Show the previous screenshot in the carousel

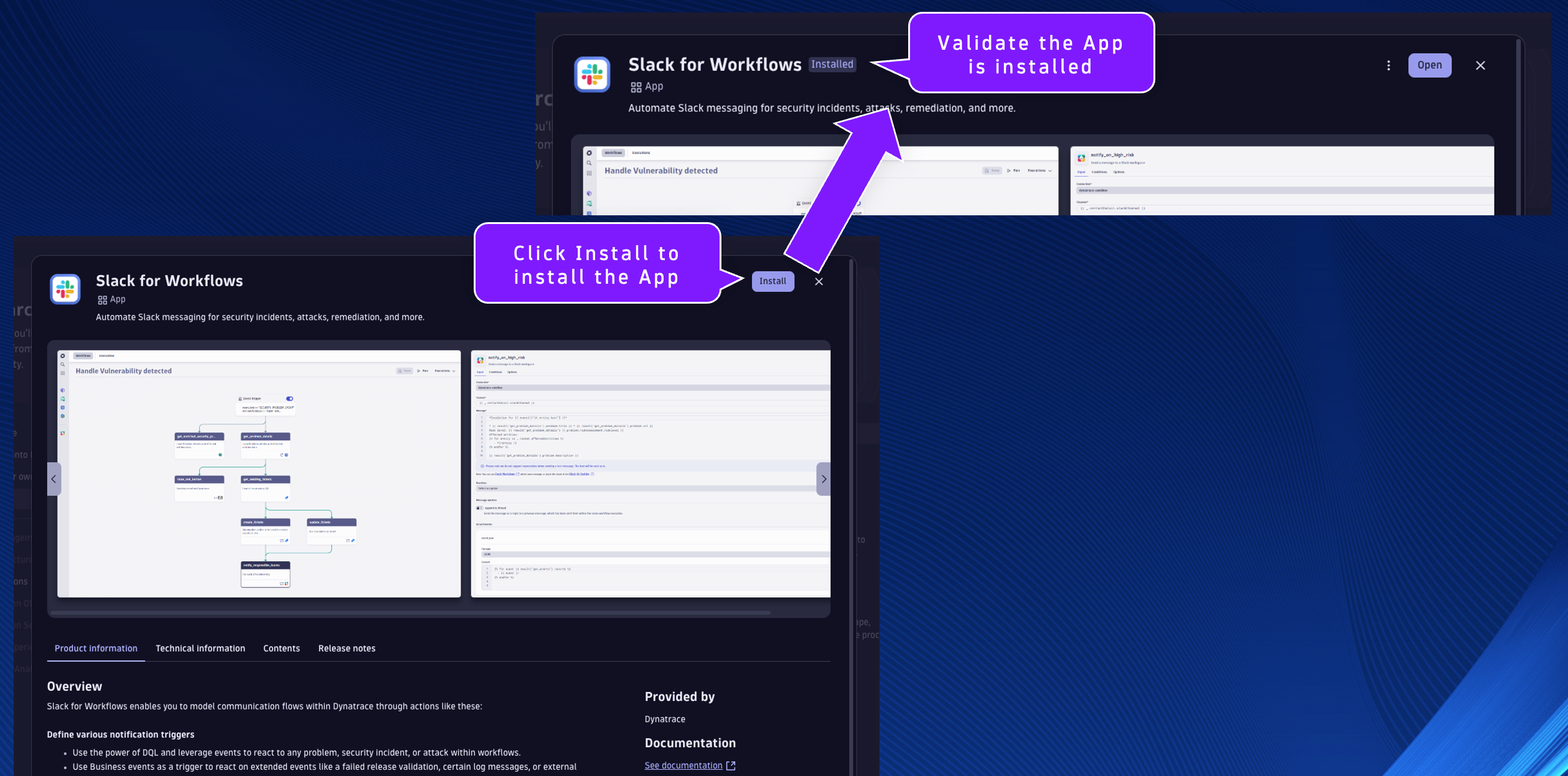click(54, 479)
